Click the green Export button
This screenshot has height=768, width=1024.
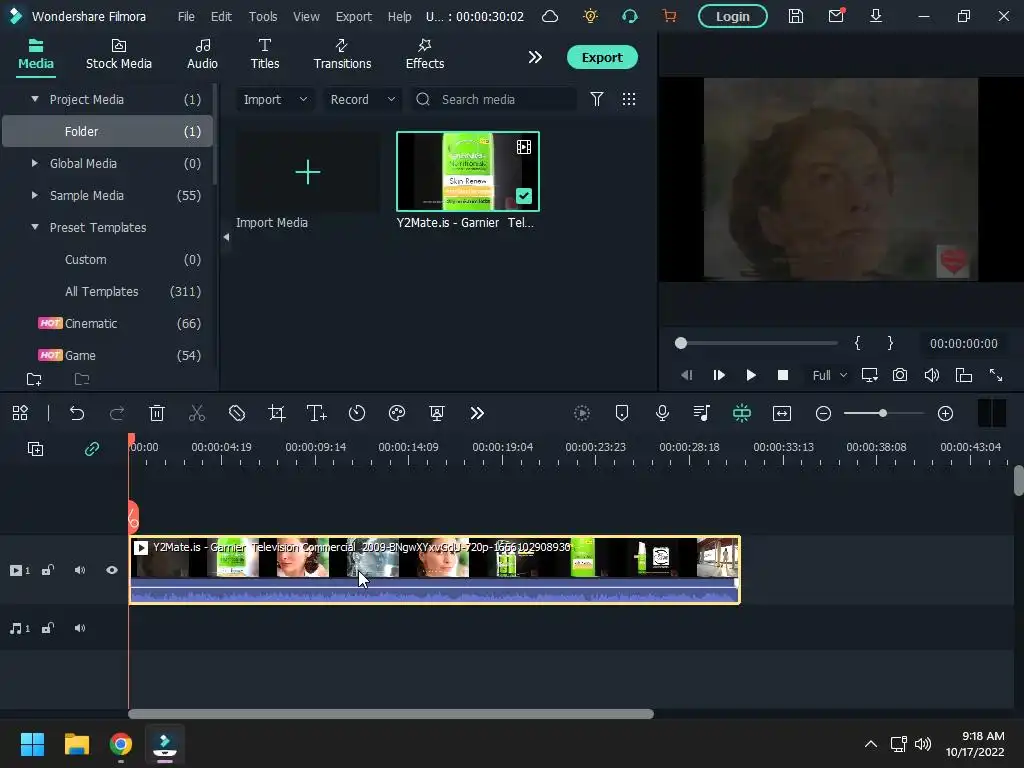(602, 57)
